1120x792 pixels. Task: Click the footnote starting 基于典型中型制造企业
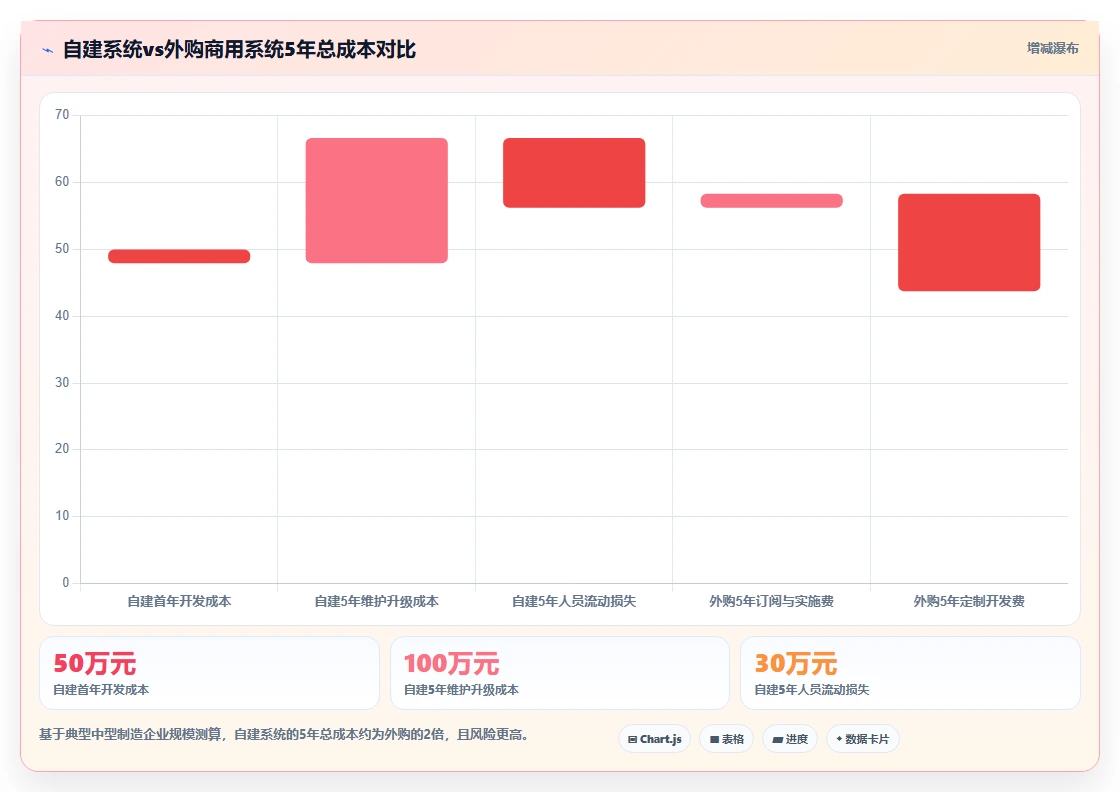point(284,734)
